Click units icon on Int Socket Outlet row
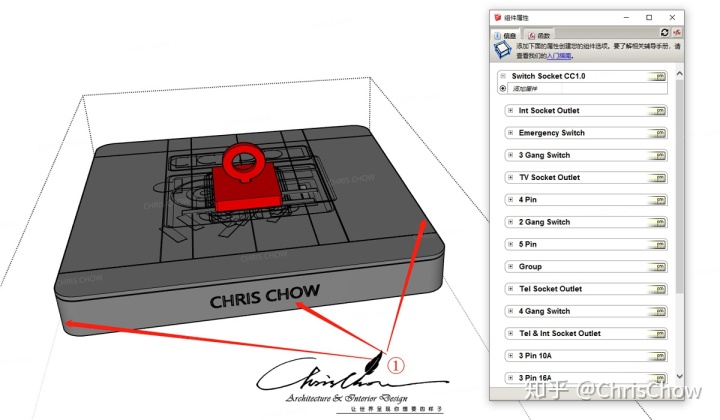 click(658, 111)
